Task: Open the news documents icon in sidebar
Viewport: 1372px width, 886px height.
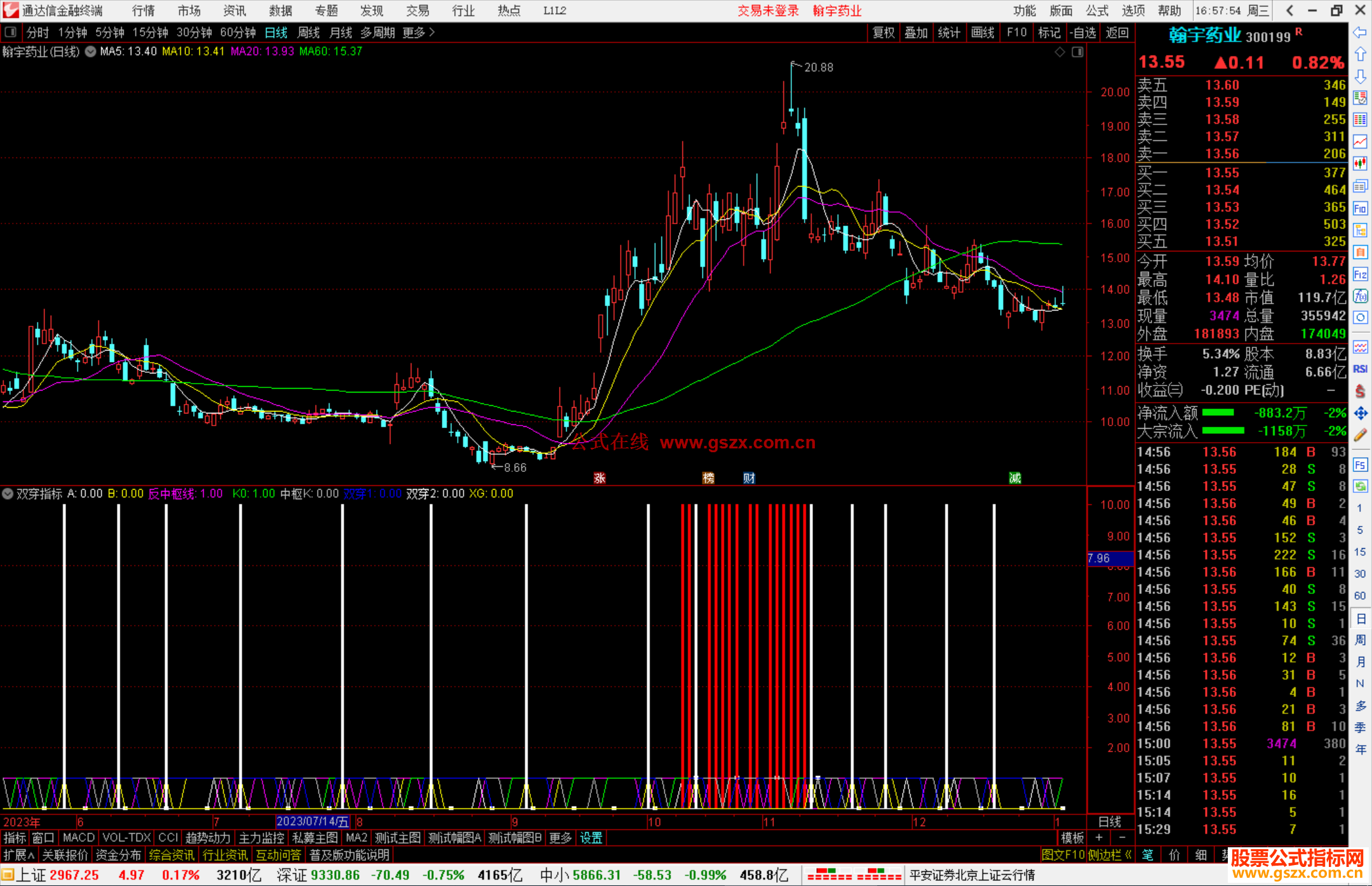Action: coord(1360,186)
